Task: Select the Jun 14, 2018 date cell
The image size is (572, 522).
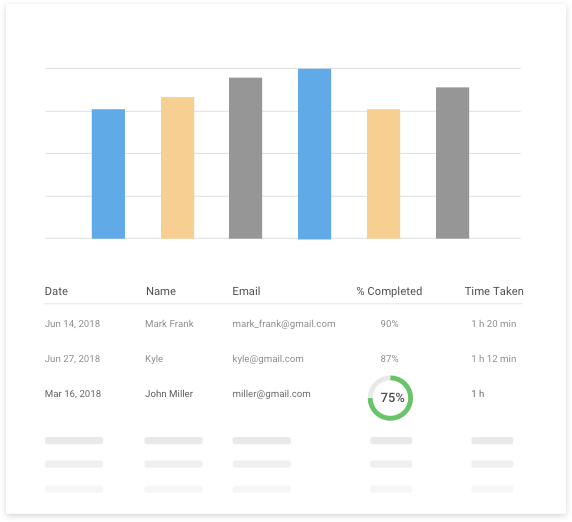Action: [72, 324]
